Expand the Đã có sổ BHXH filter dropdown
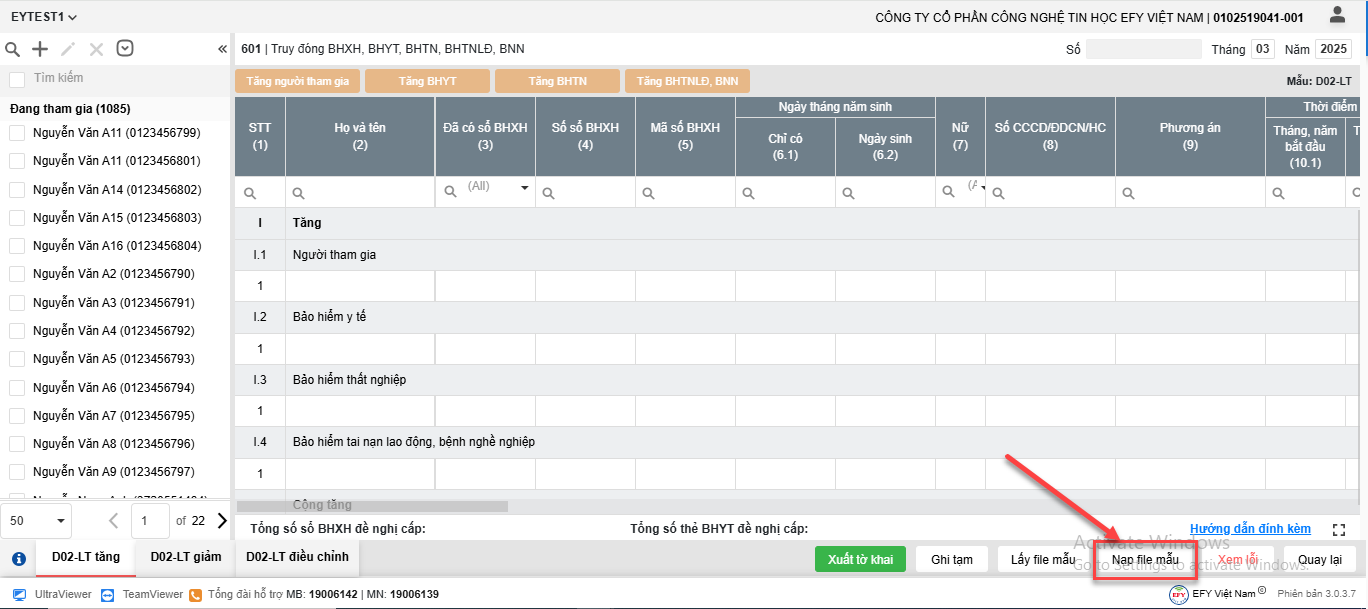1368x609 pixels. pyautogui.click(x=524, y=188)
